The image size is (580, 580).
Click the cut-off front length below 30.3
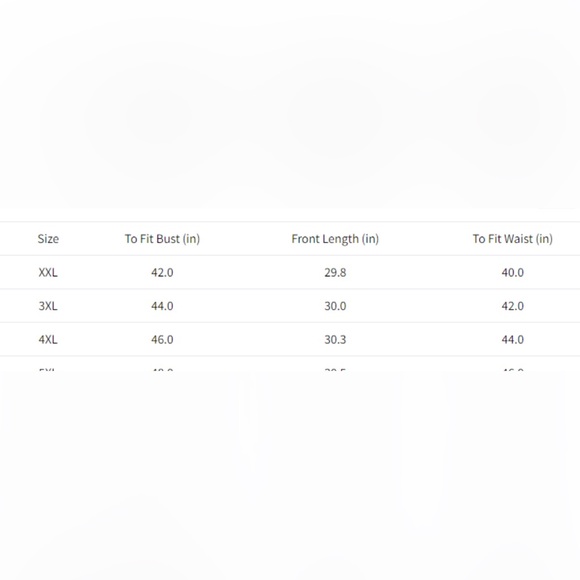(335, 370)
